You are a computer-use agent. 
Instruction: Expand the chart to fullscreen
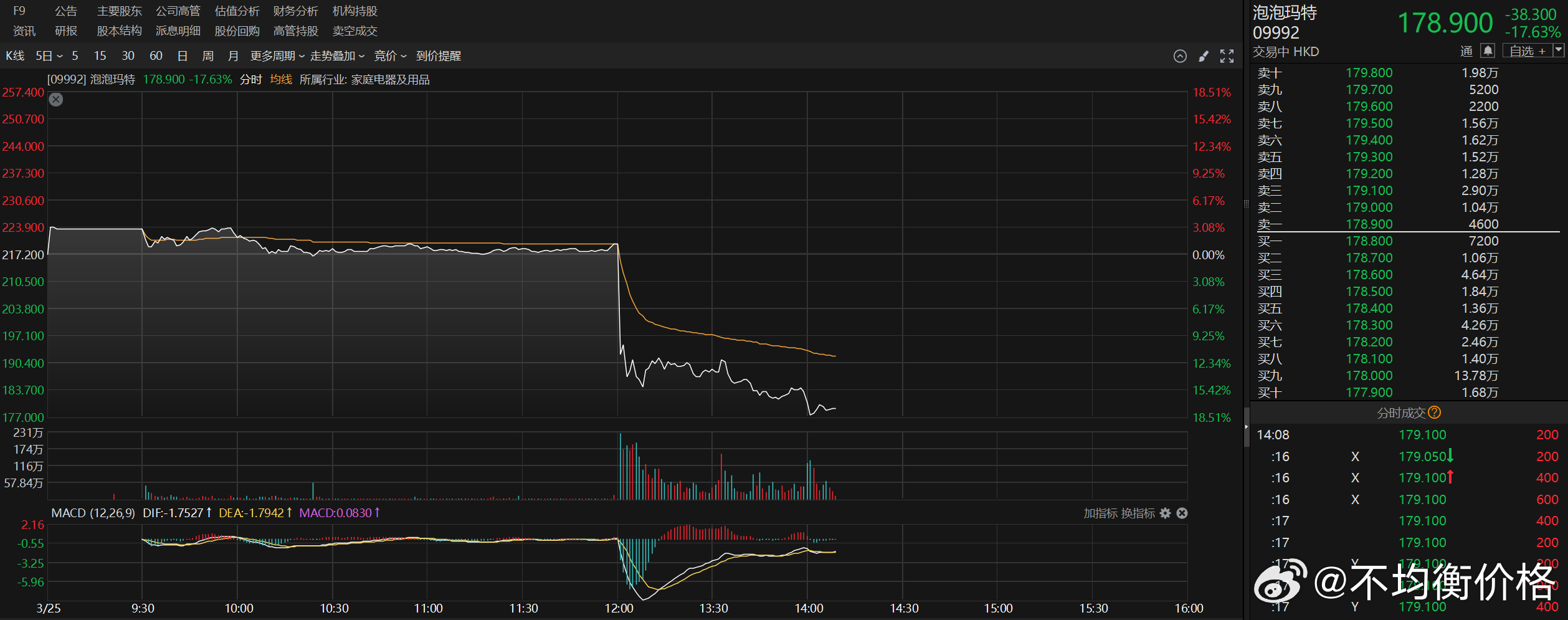pyautogui.click(x=1227, y=56)
